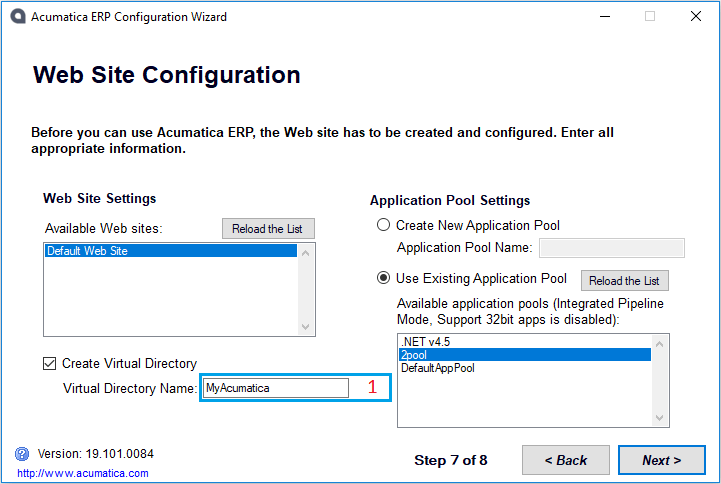This screenshot has height=484, width=721.
Task: Select DefaultAppPool in the pools list
Action: tap(525, 368)
